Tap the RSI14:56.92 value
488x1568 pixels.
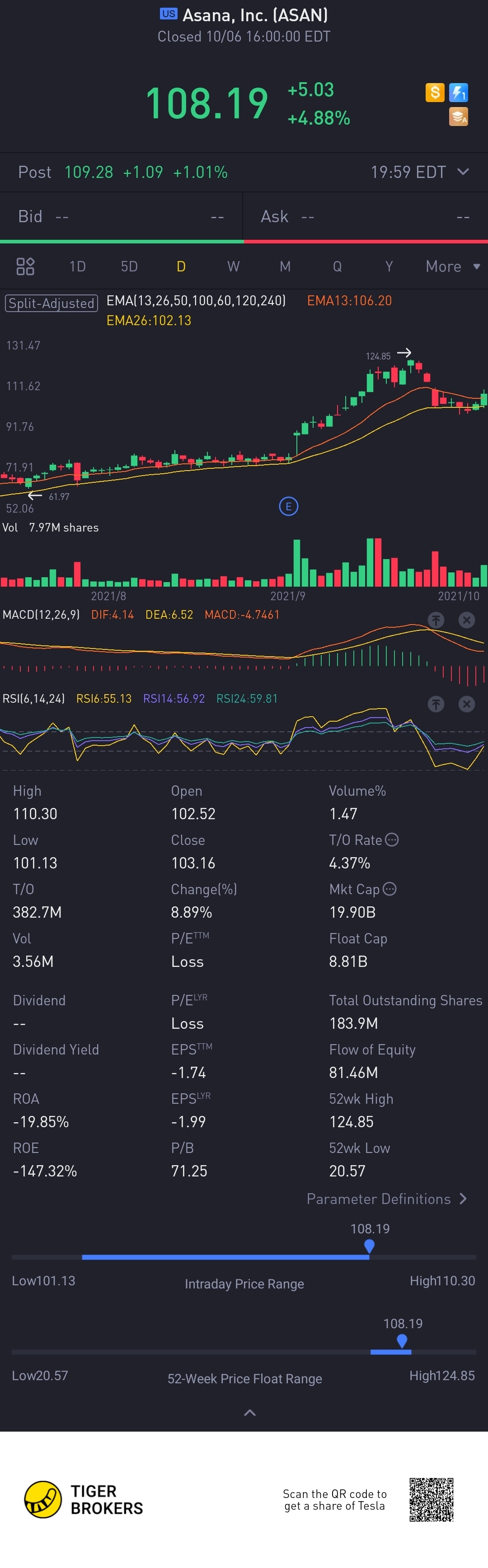click(x=174, y=699)
